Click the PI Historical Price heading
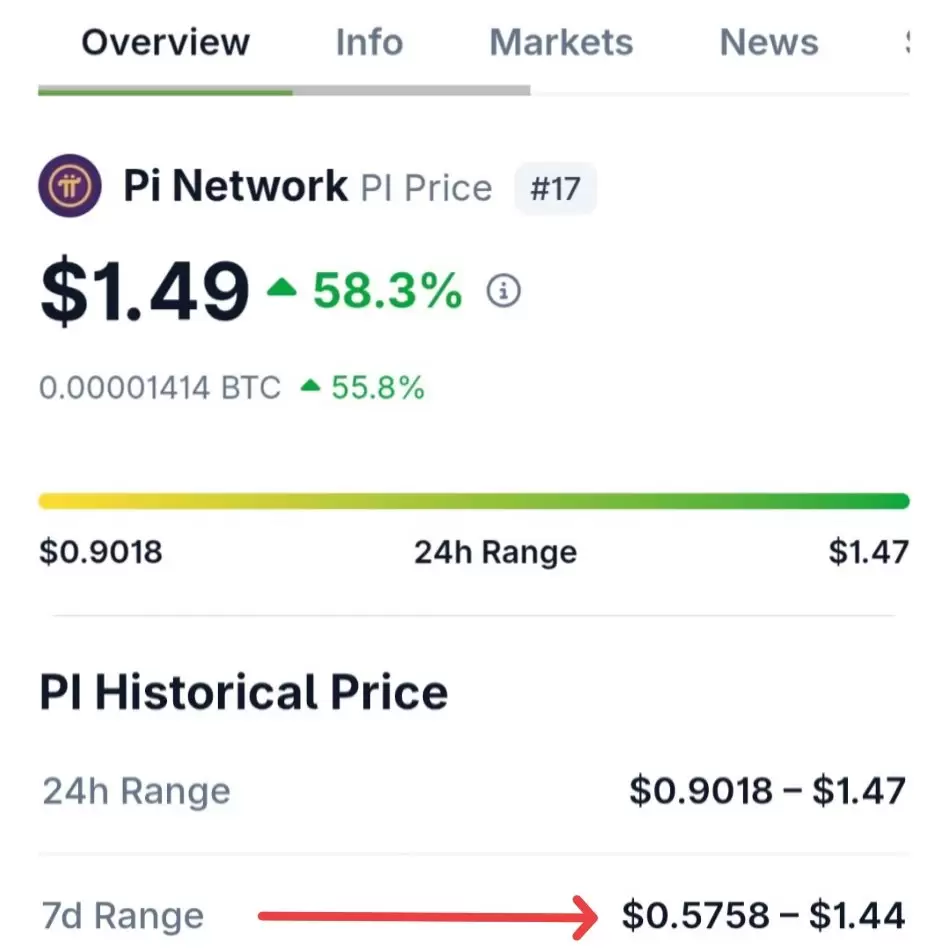 tap(244, 692)
